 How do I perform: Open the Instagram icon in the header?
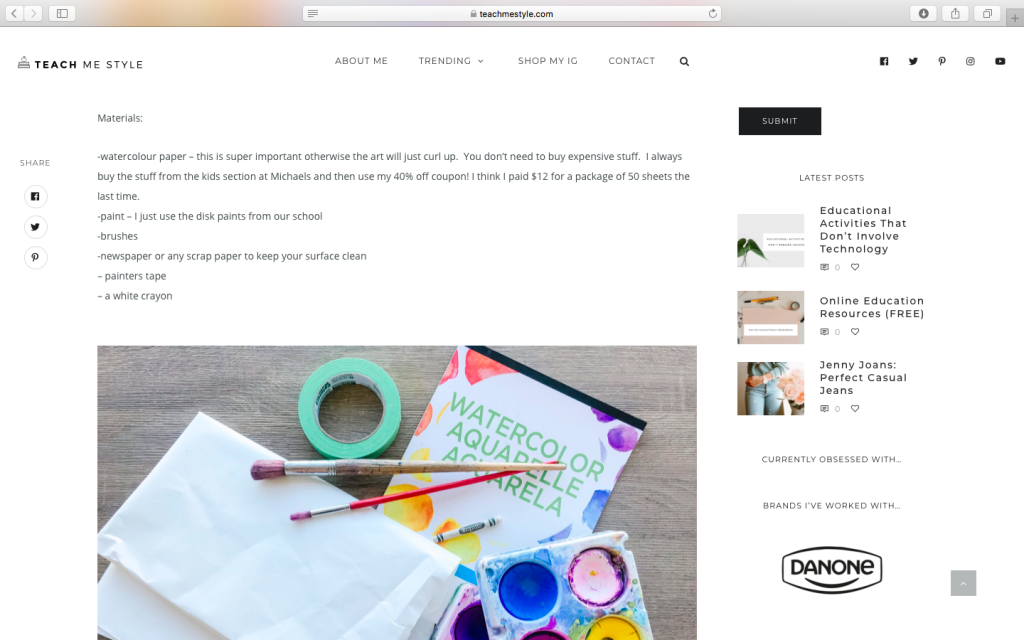[x=970, y=61]
